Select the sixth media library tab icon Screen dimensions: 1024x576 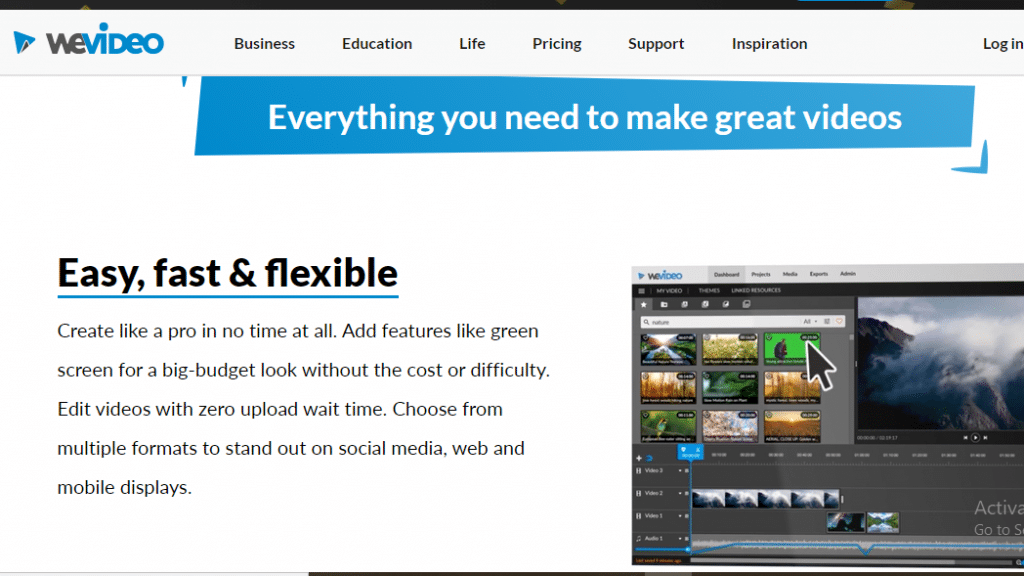746,304
